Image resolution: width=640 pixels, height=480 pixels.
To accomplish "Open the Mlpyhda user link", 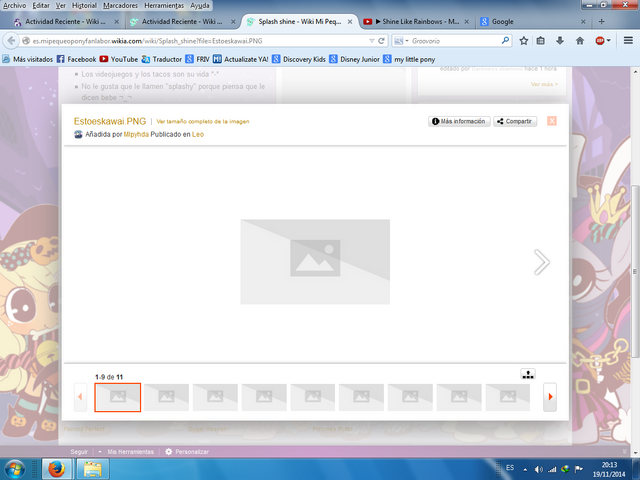I will click(136, 134).
